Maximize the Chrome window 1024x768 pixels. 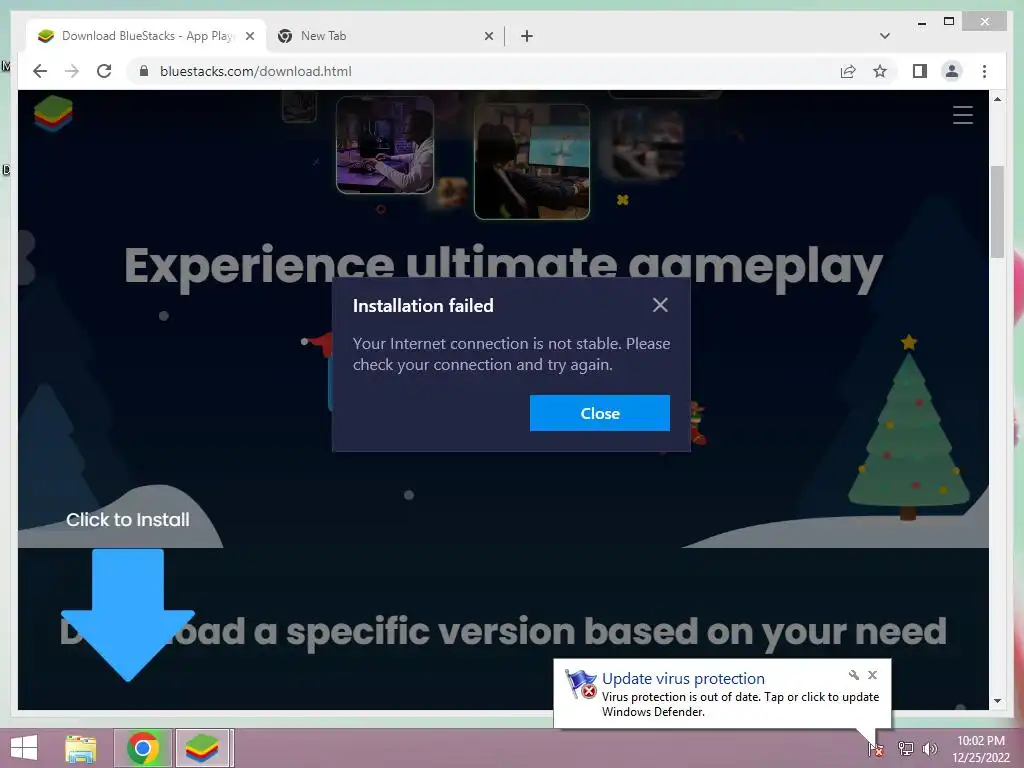[949, 22]
